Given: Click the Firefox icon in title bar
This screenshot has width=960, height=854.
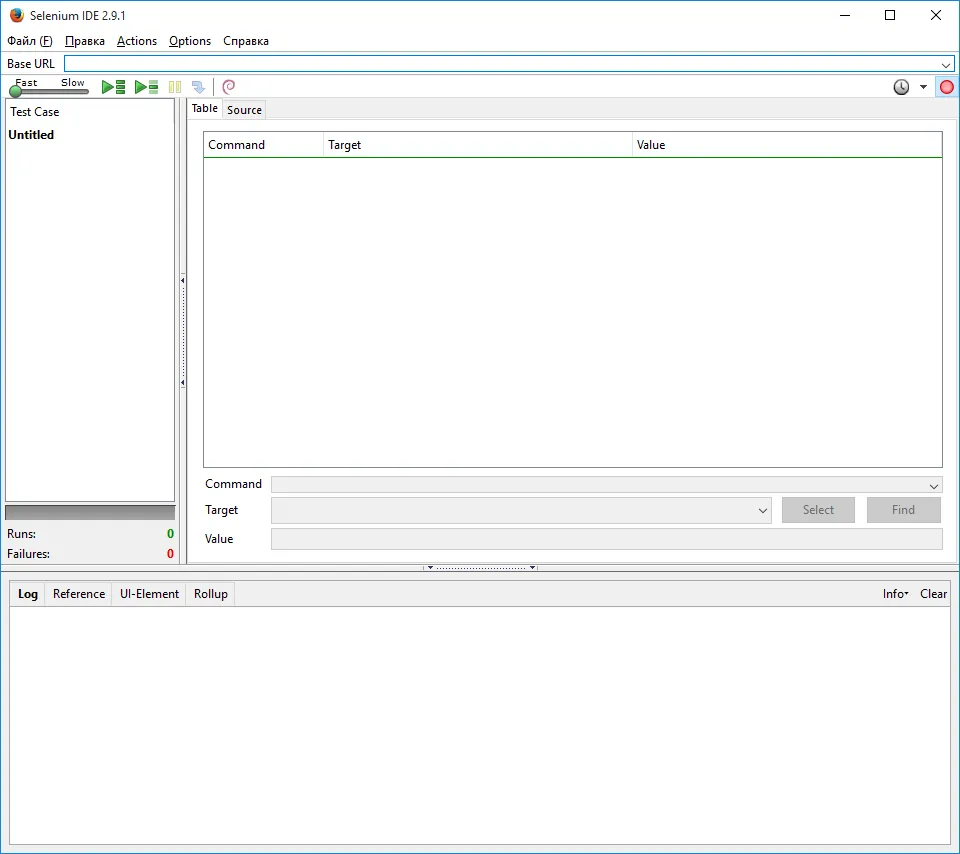Looking at the screenshot, I should pos(17,15).
